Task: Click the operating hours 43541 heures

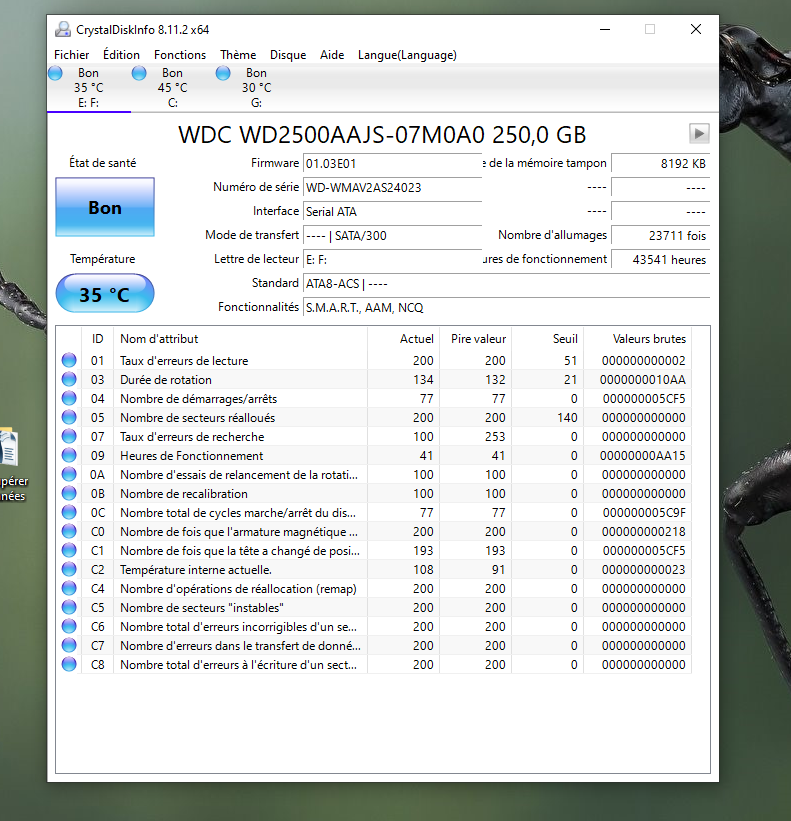Action: click(x=661, y=260)
